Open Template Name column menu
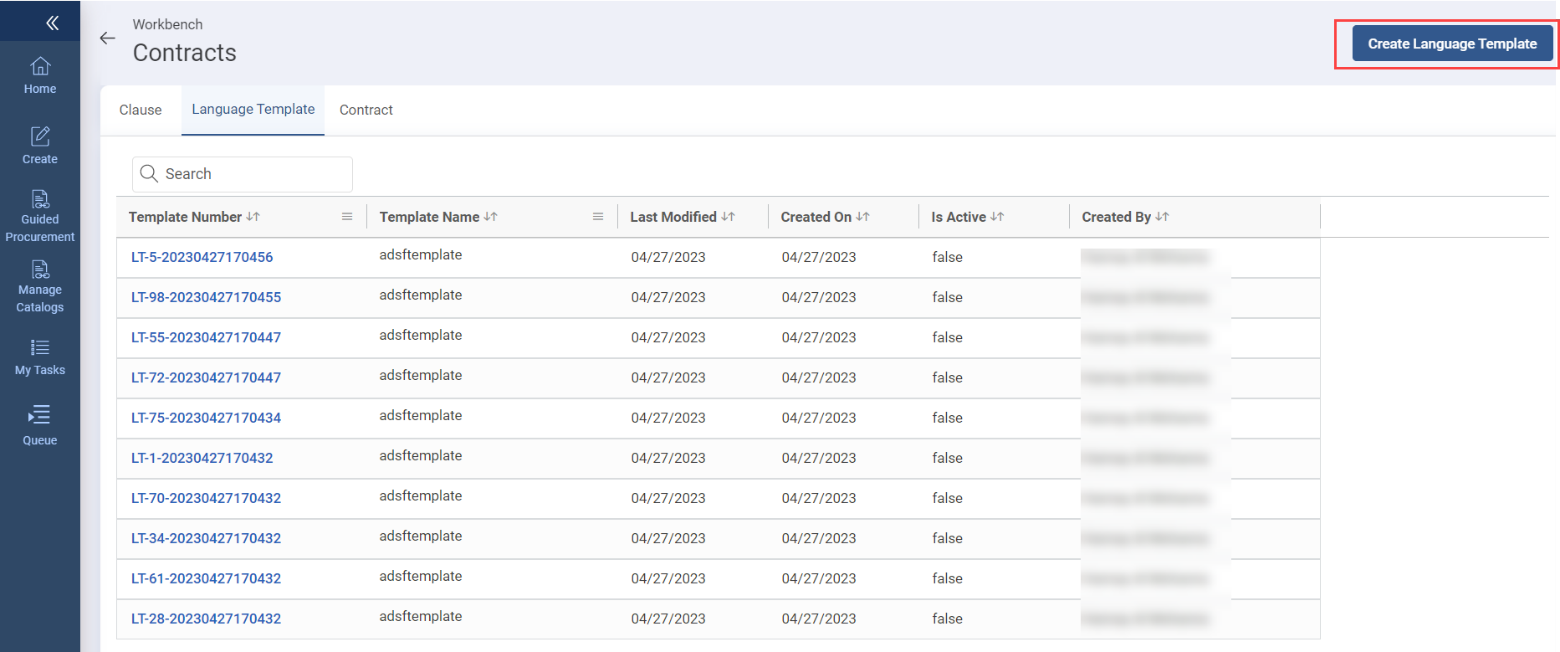This screenshot has width=1560, height=652. pos(598,217)
